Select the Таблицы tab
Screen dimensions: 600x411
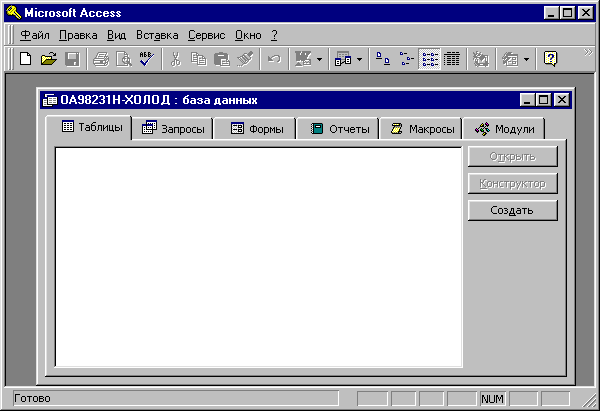[88, 127]
